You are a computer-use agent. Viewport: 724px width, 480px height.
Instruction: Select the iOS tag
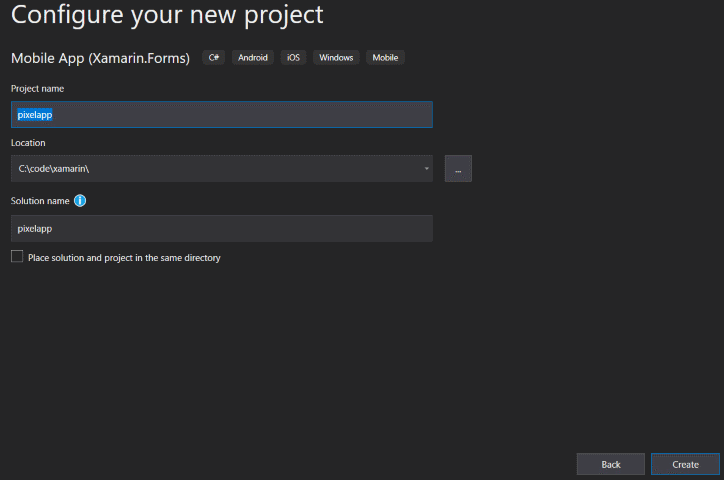pyautogui.click(x=293, y=58)
